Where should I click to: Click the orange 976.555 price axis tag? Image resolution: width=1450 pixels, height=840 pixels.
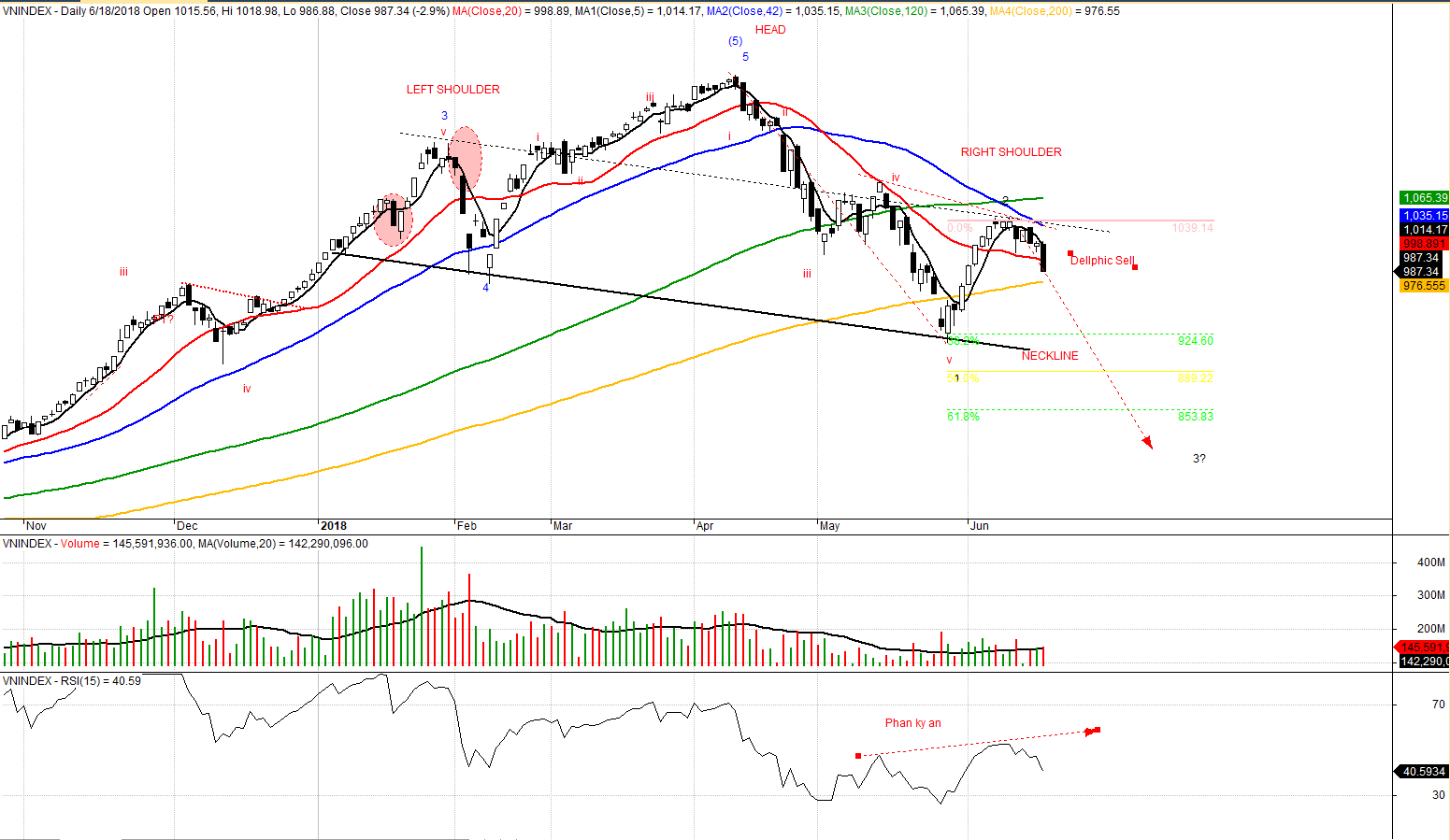point(1424,286)
